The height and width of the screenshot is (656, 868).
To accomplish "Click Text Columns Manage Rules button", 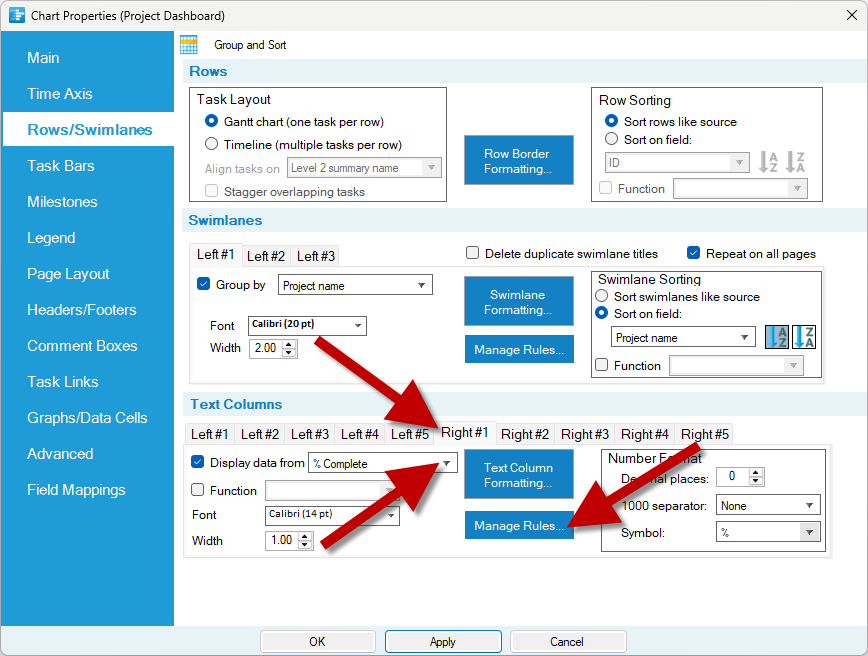I will click(519, 525).
